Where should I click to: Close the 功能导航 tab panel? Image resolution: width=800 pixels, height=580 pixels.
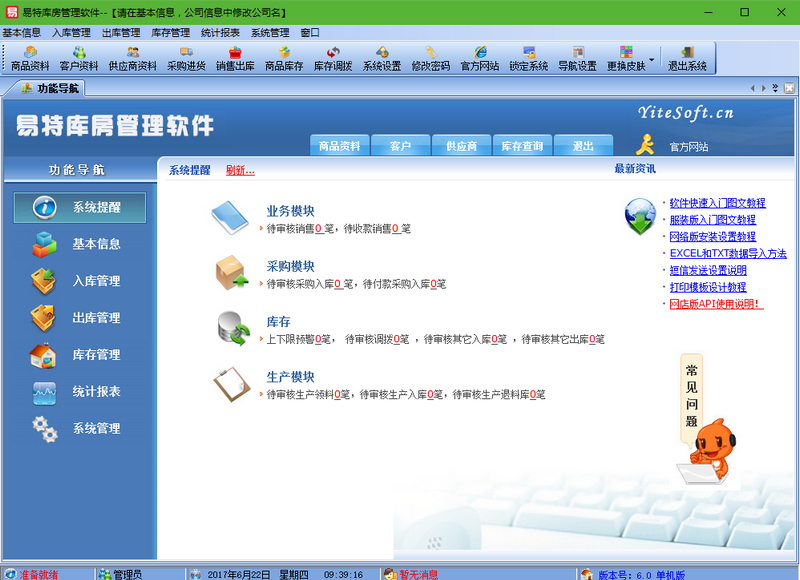click(x=789, y=88)
